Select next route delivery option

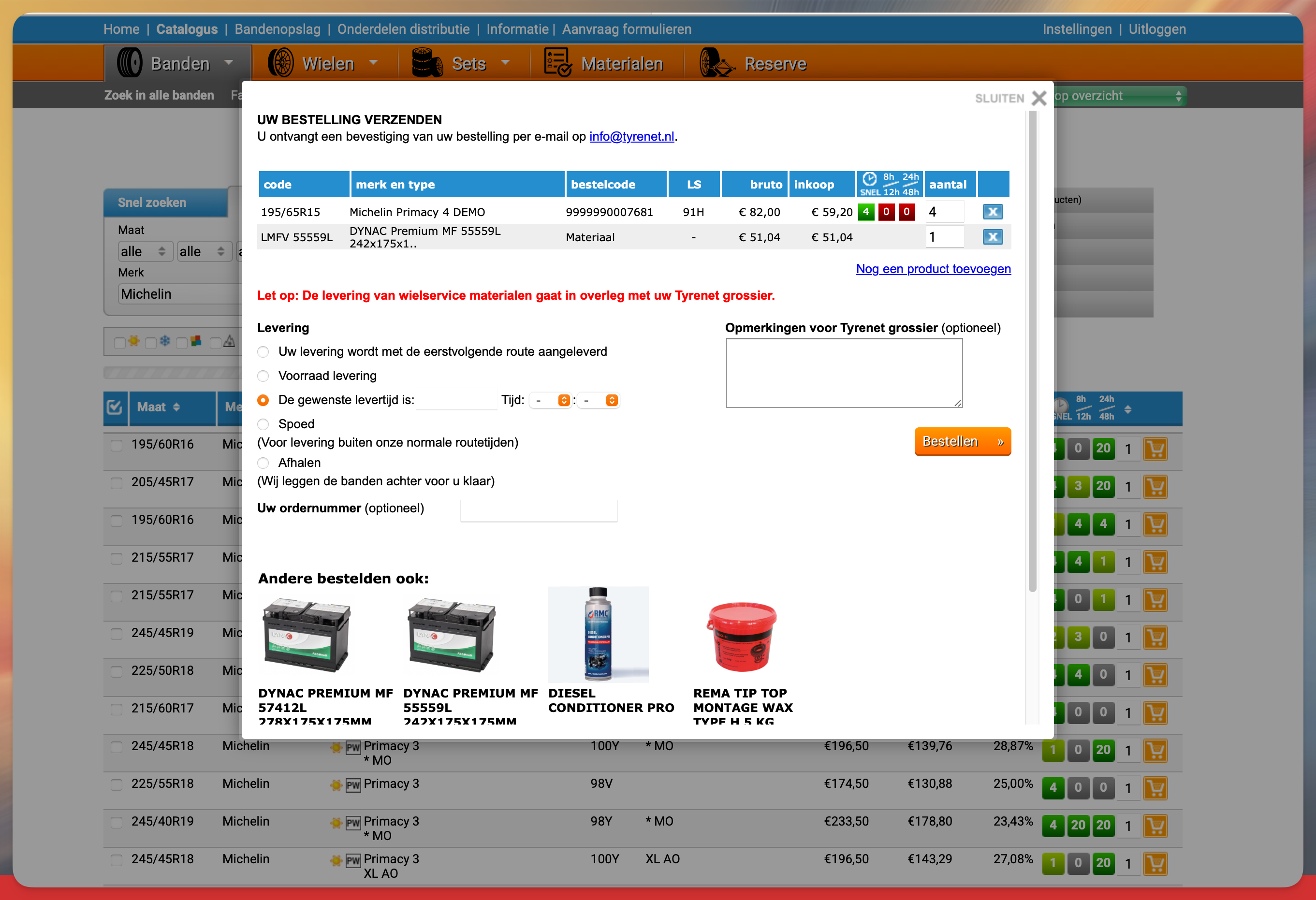coord(263,352)
